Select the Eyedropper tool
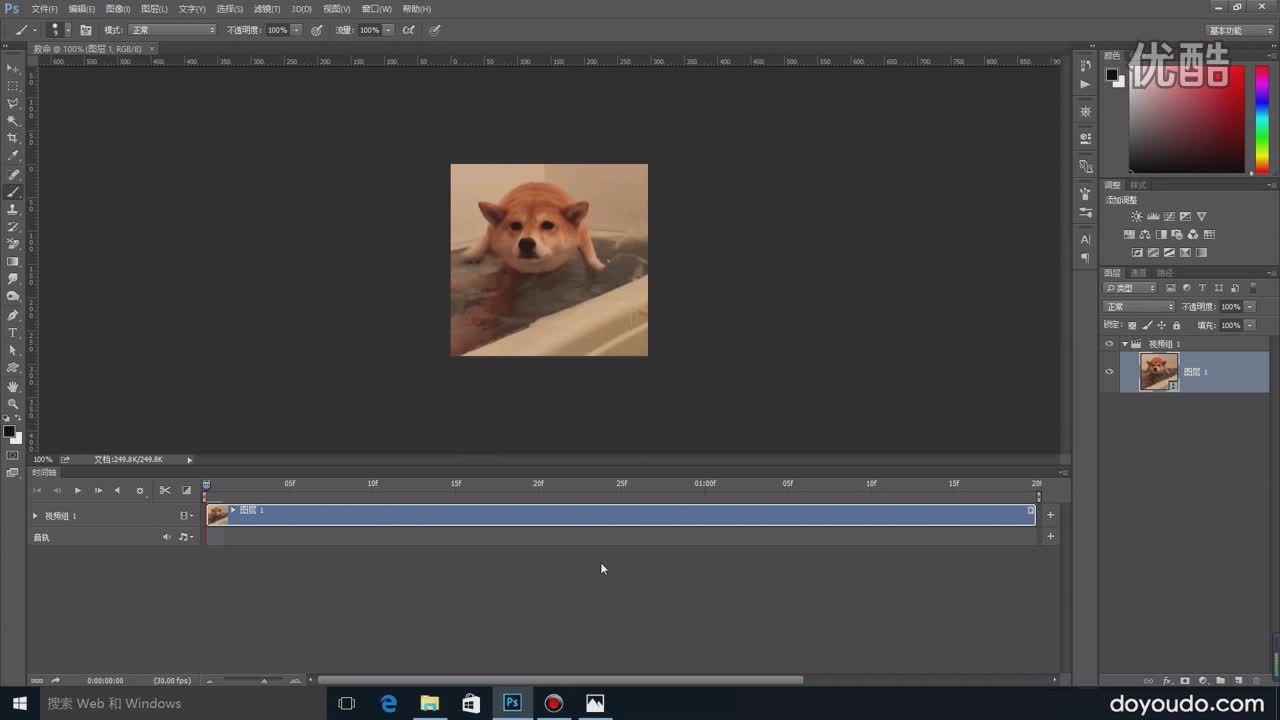 click(x=13, y=156)
